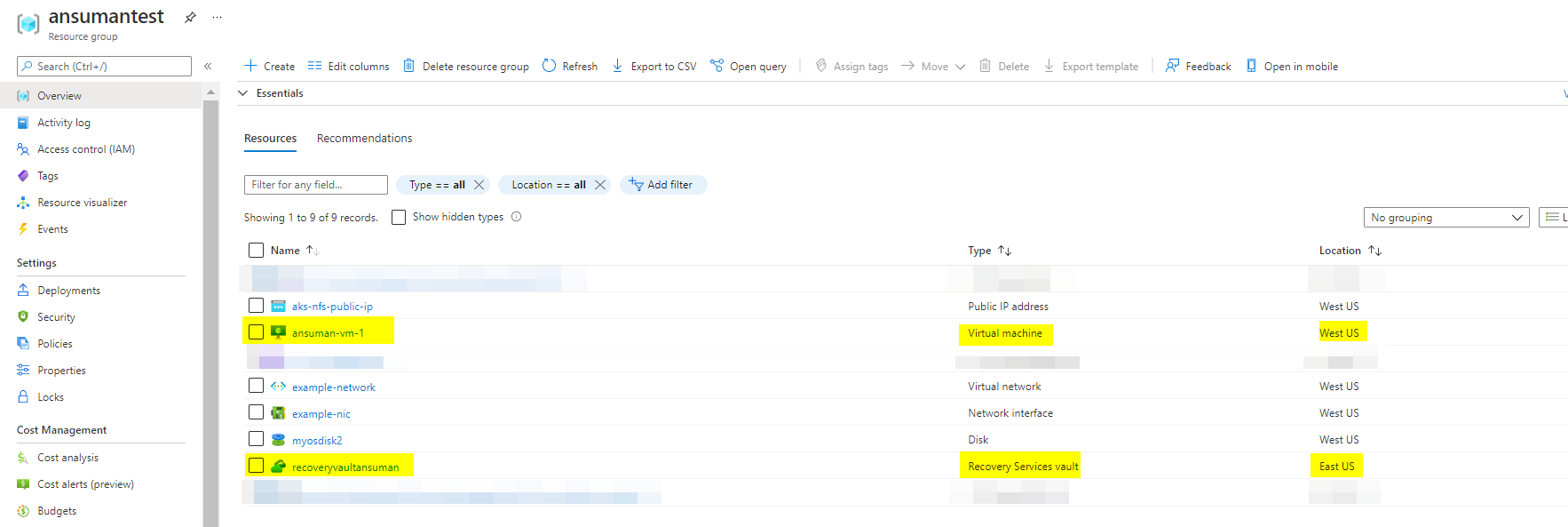Image resolution: width=1568 pixels, height=527 pixels.
Task: Check the example-network row checkbox
Action: [x=256, y=386]
